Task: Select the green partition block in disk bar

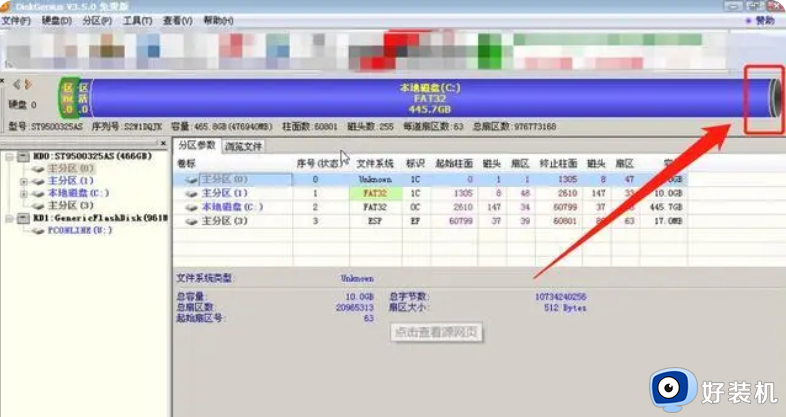Action: click(x=69, y=96)
